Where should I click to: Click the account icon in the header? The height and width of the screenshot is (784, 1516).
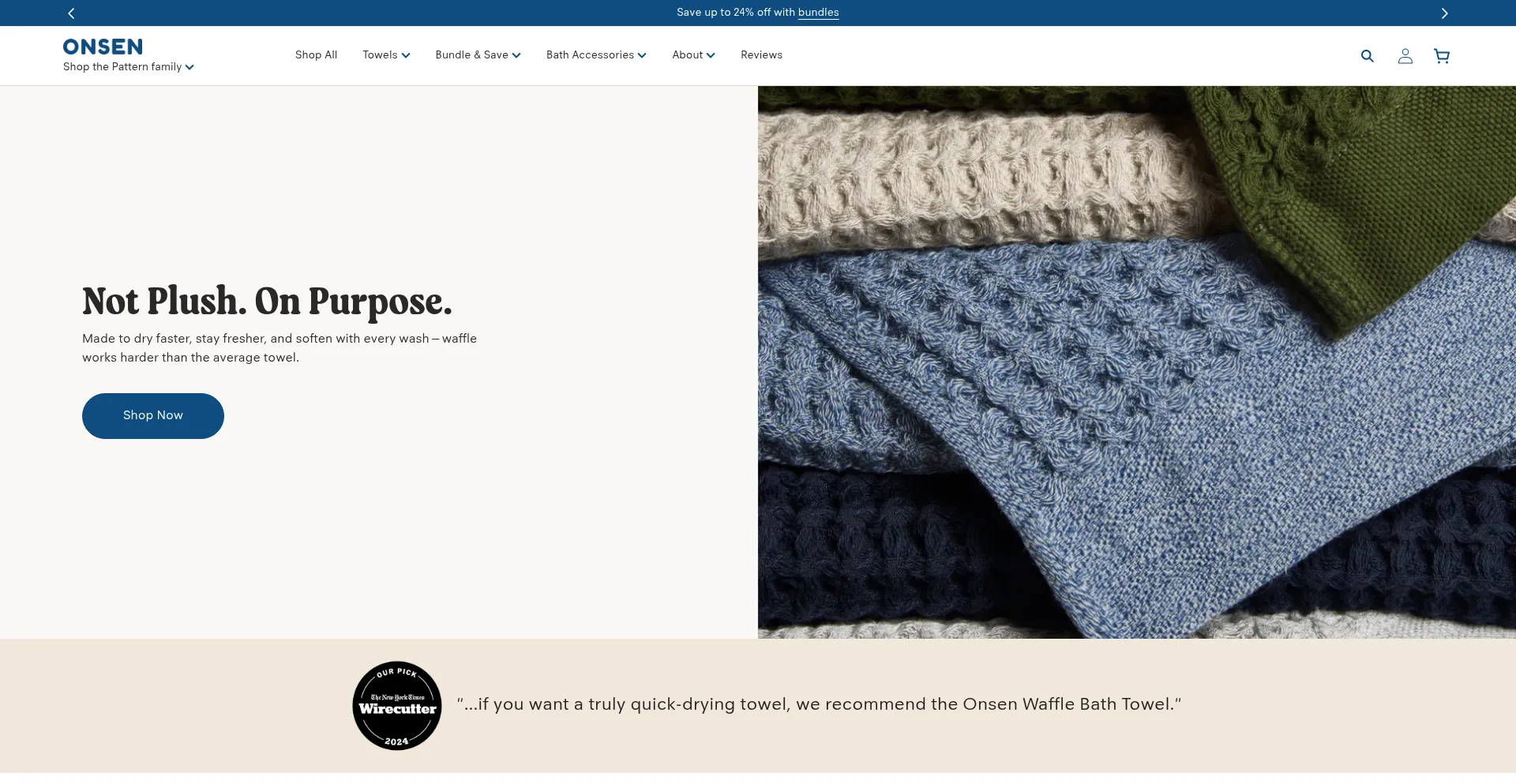pyautogui.click(x=1405, y=55)
